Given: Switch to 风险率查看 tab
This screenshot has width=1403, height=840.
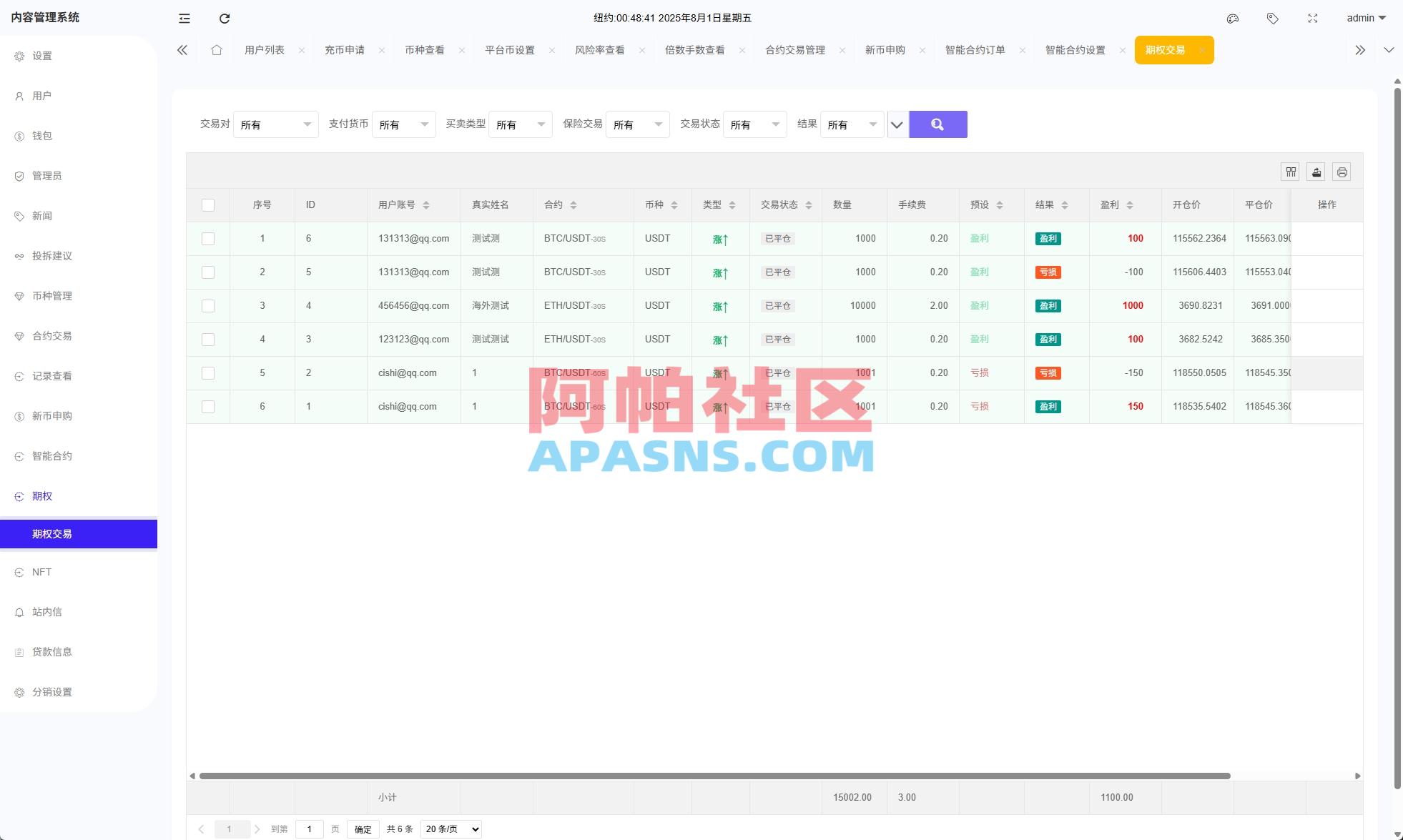Looking at the screenshot, I should click(600, 50).
